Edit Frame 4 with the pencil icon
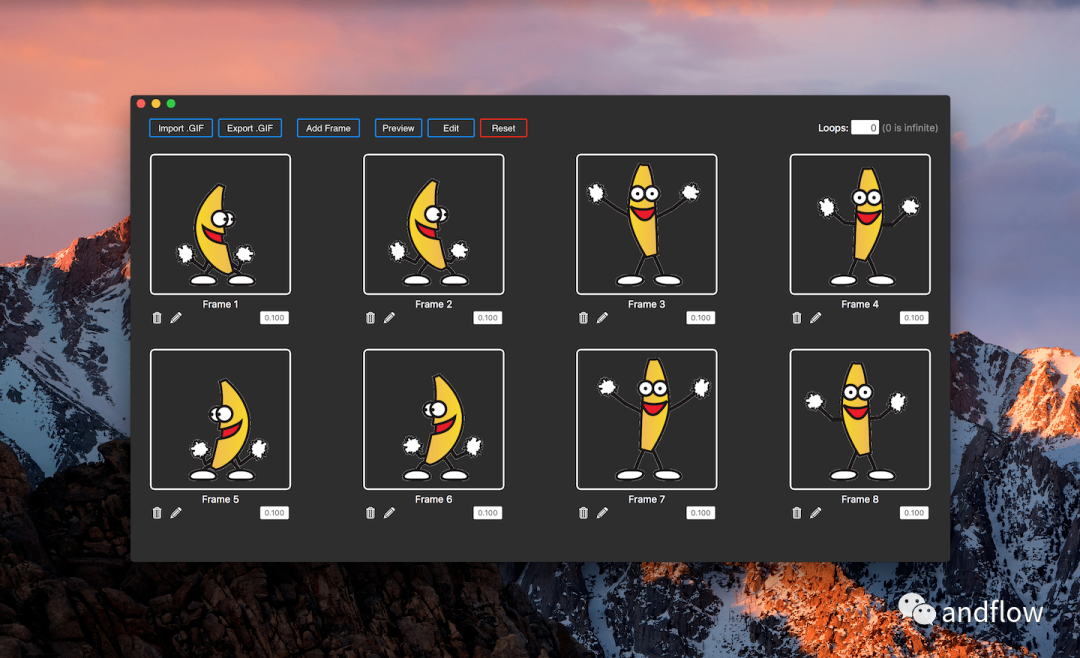This screenshot has width=1080, height=658. point(816,317)
